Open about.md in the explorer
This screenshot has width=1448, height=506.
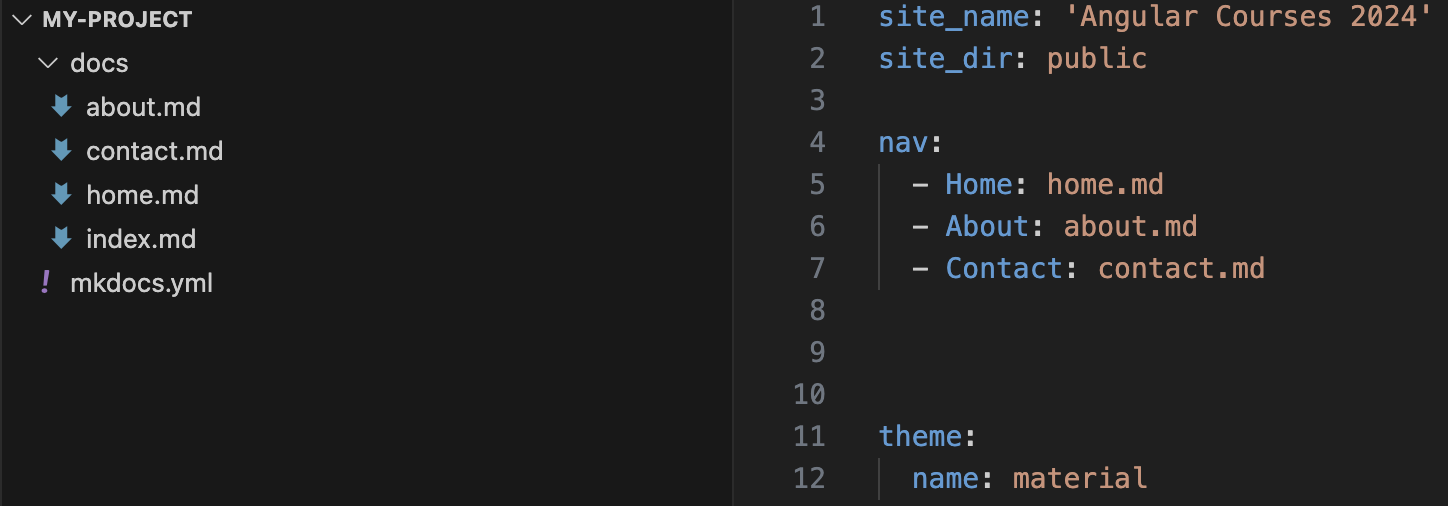tap(143, 107)
